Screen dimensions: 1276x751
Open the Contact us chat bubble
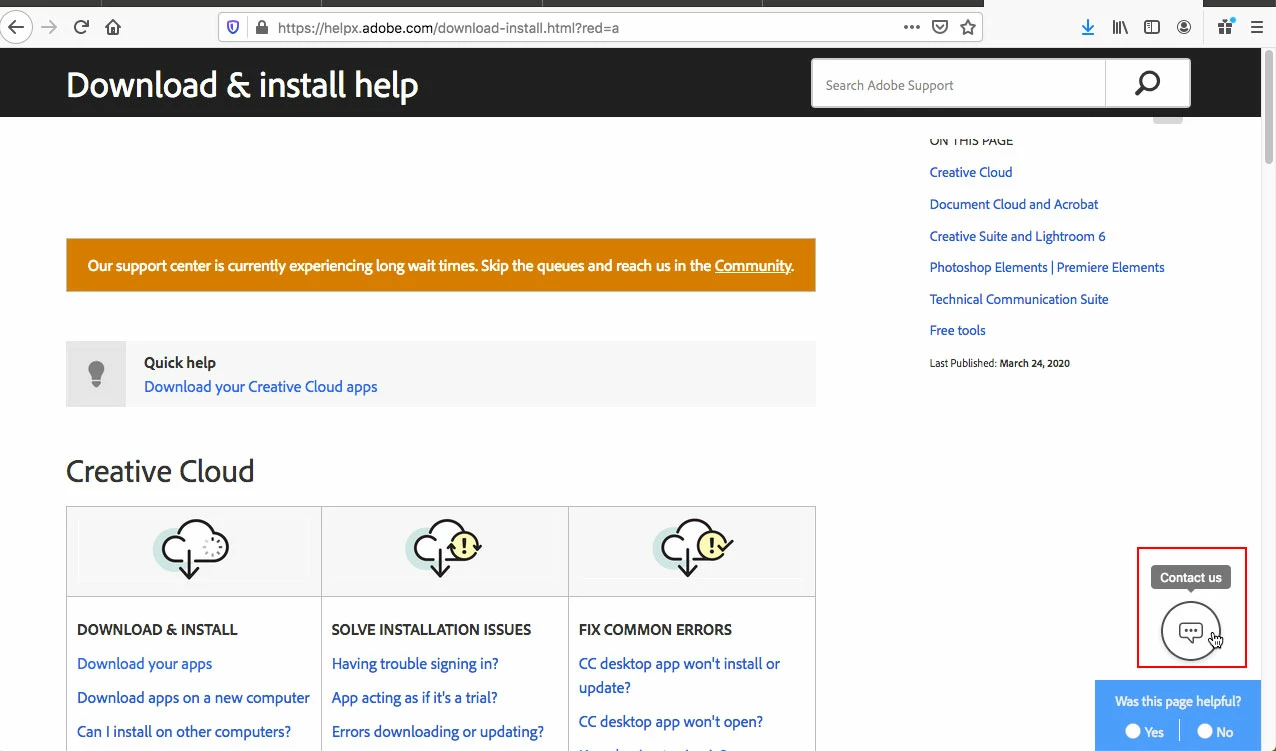[x=1191, y=631]
